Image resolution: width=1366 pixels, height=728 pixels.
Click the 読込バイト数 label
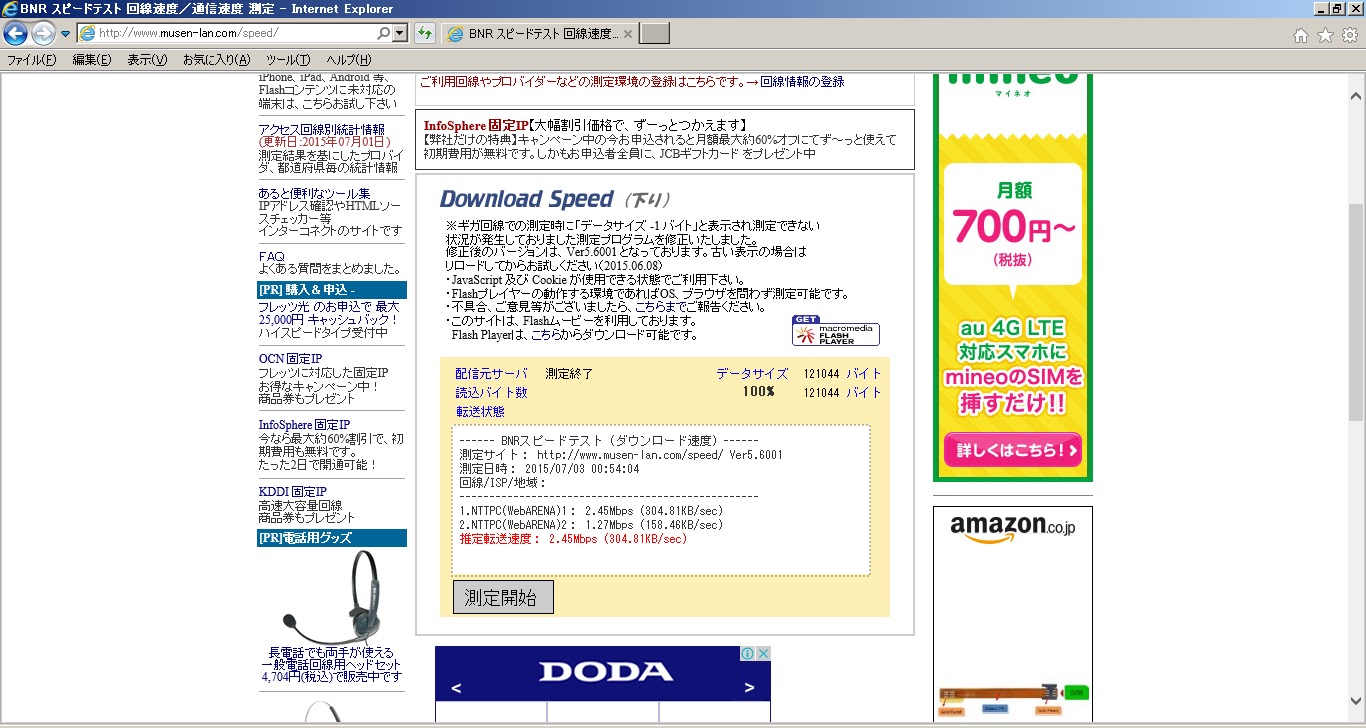point(491,392)
